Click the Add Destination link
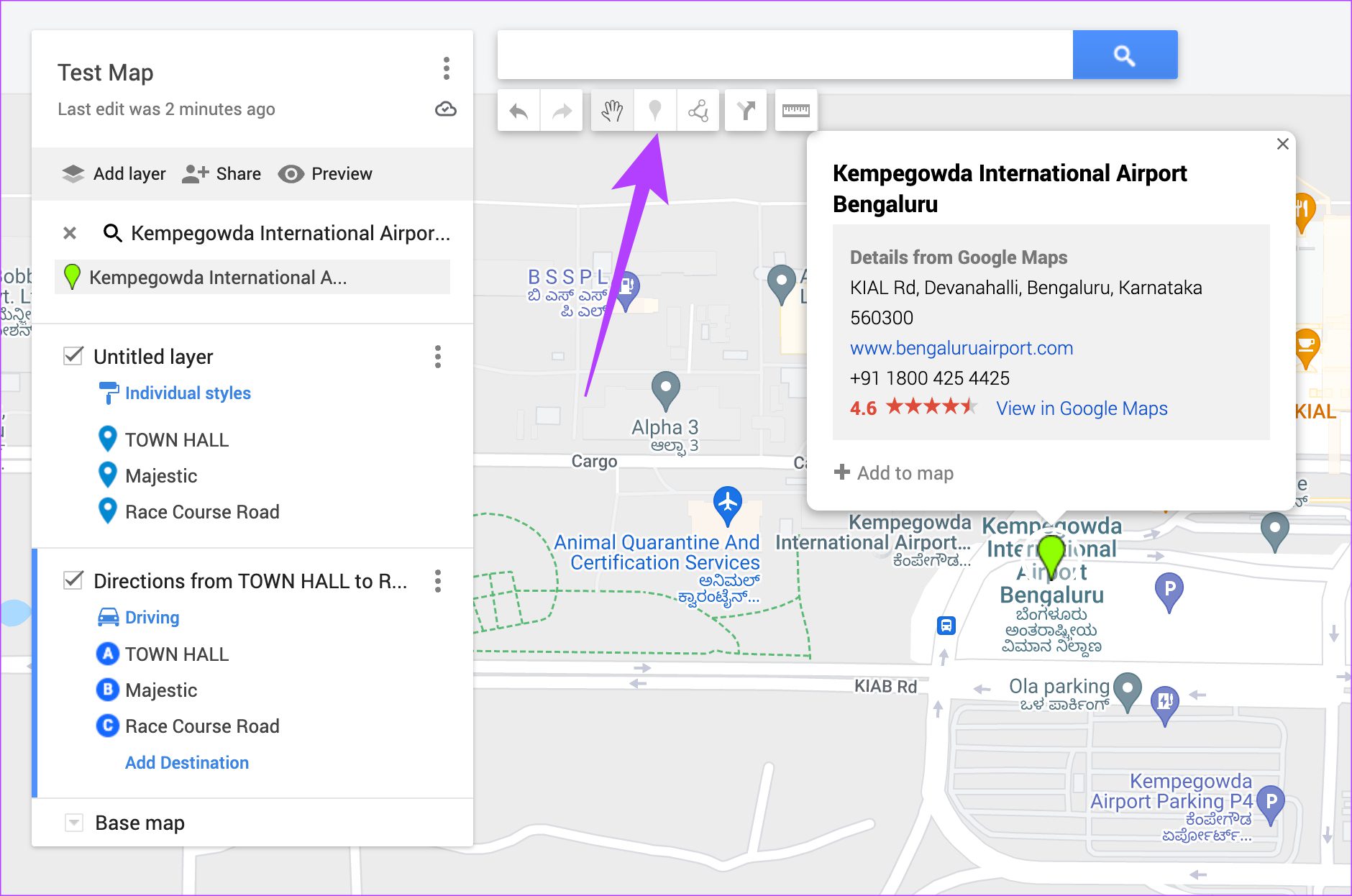This screenshot has height=896, width=1352. click(x=187, y=762)
